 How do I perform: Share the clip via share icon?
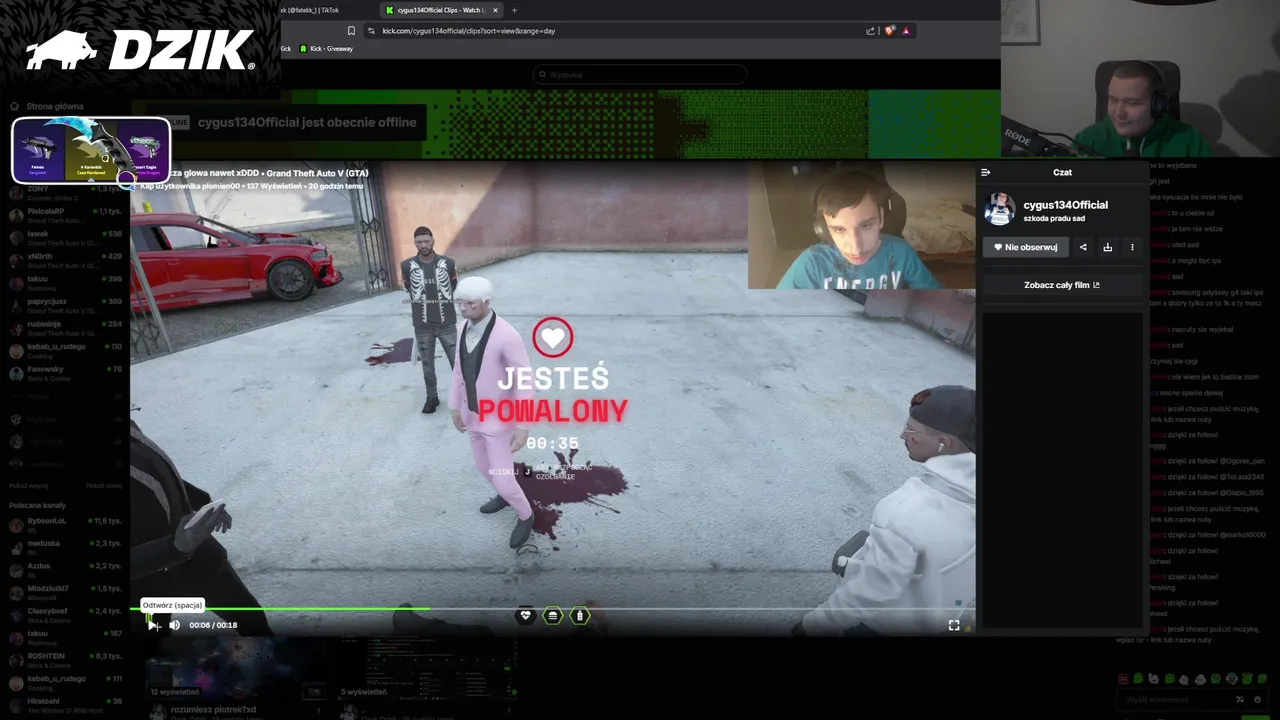1083,247
